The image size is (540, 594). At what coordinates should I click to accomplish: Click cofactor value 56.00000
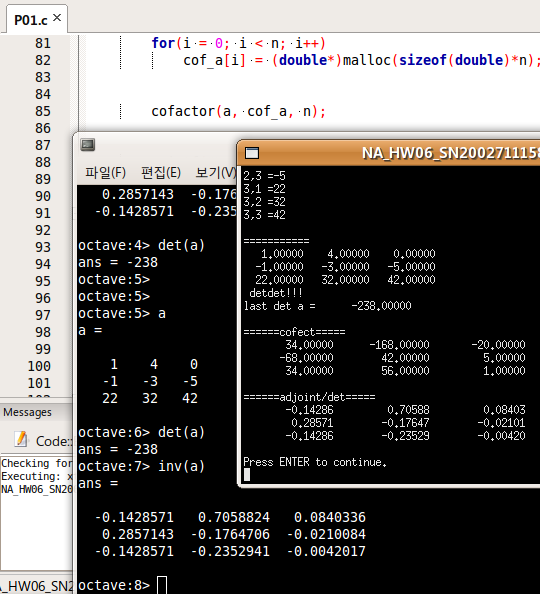click(405, 371)
